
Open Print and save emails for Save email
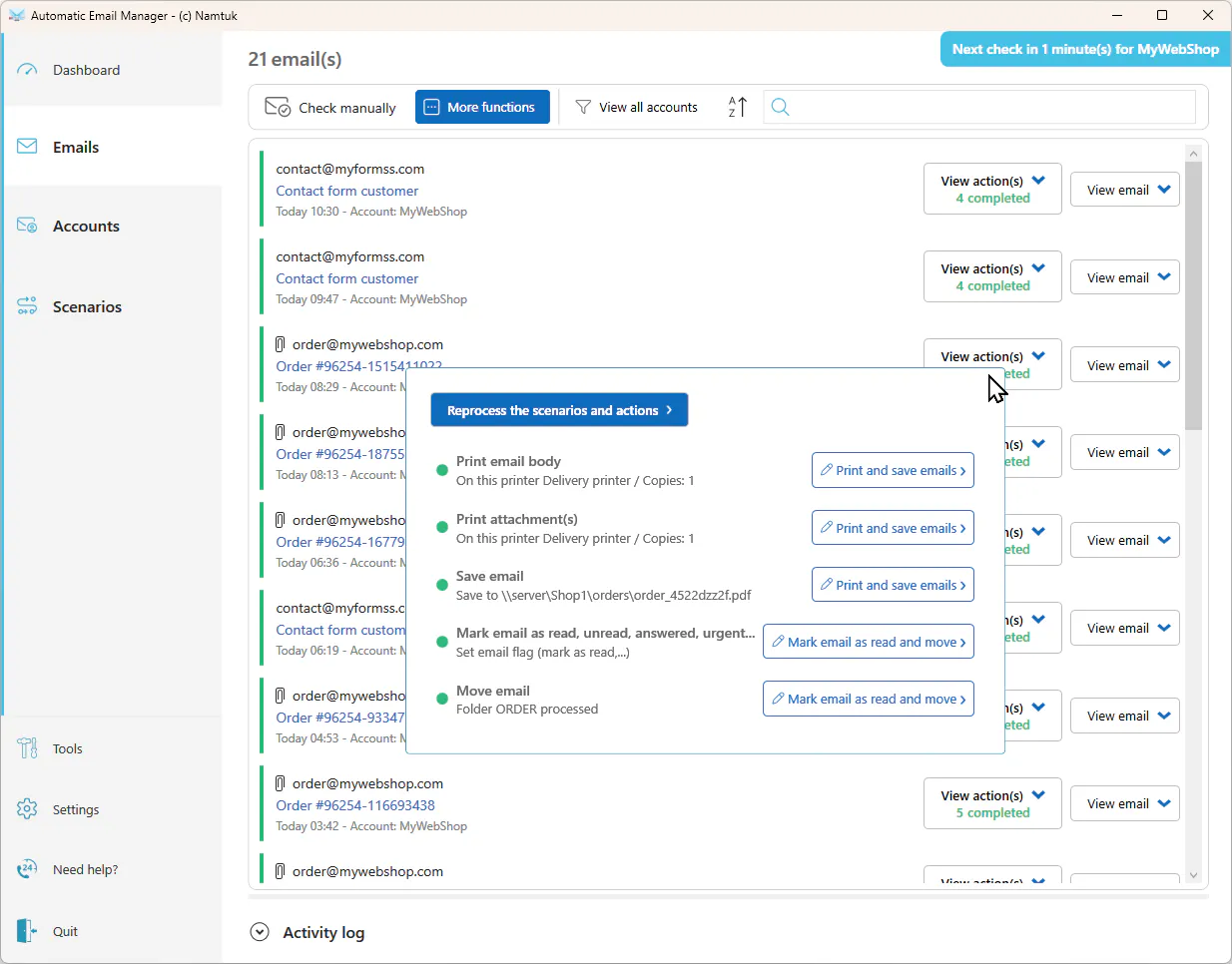pyautogui.click(x=893, y=585)
